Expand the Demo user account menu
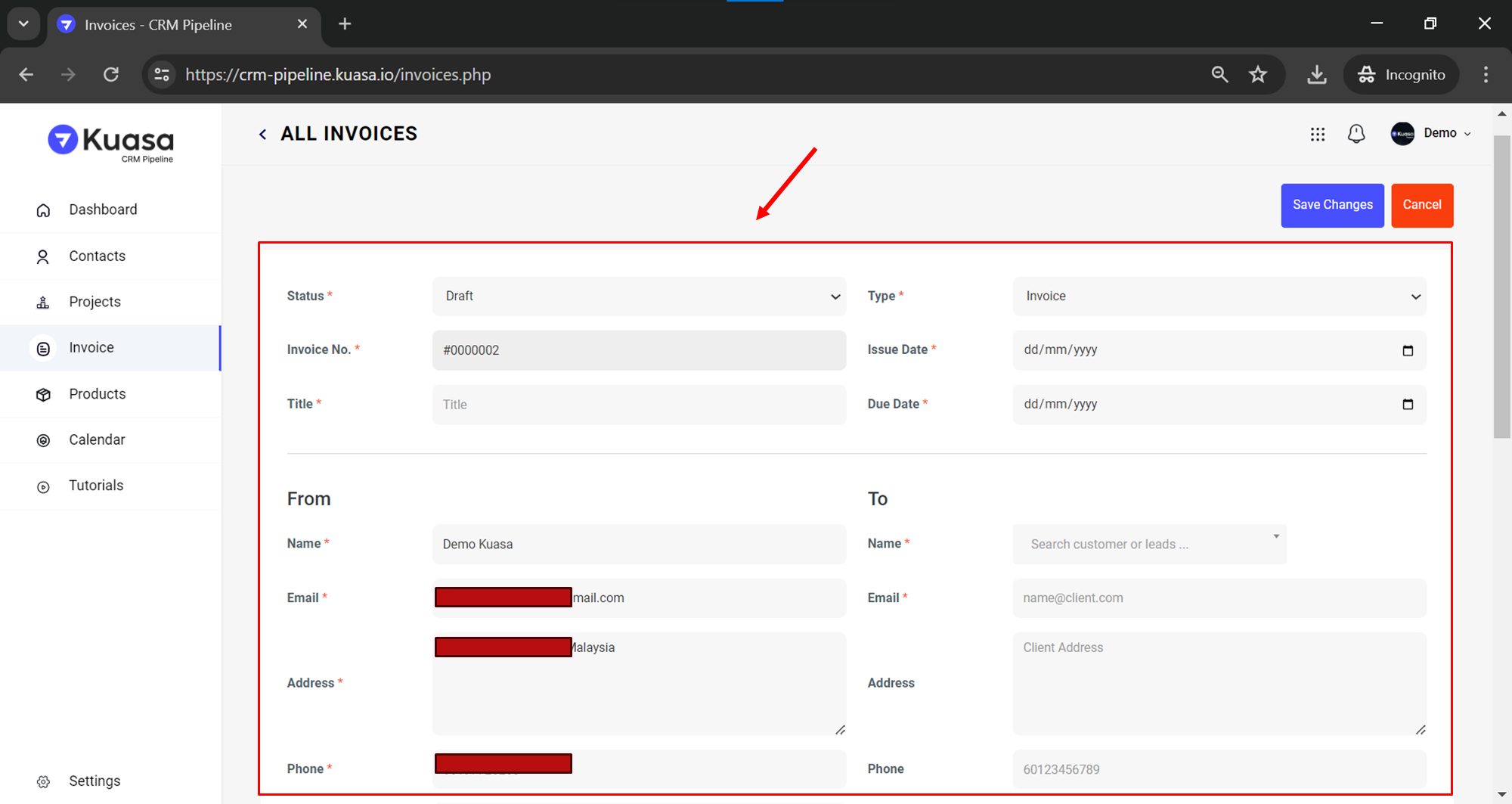The image size is (1512, 804). [x=1432, y=134]
